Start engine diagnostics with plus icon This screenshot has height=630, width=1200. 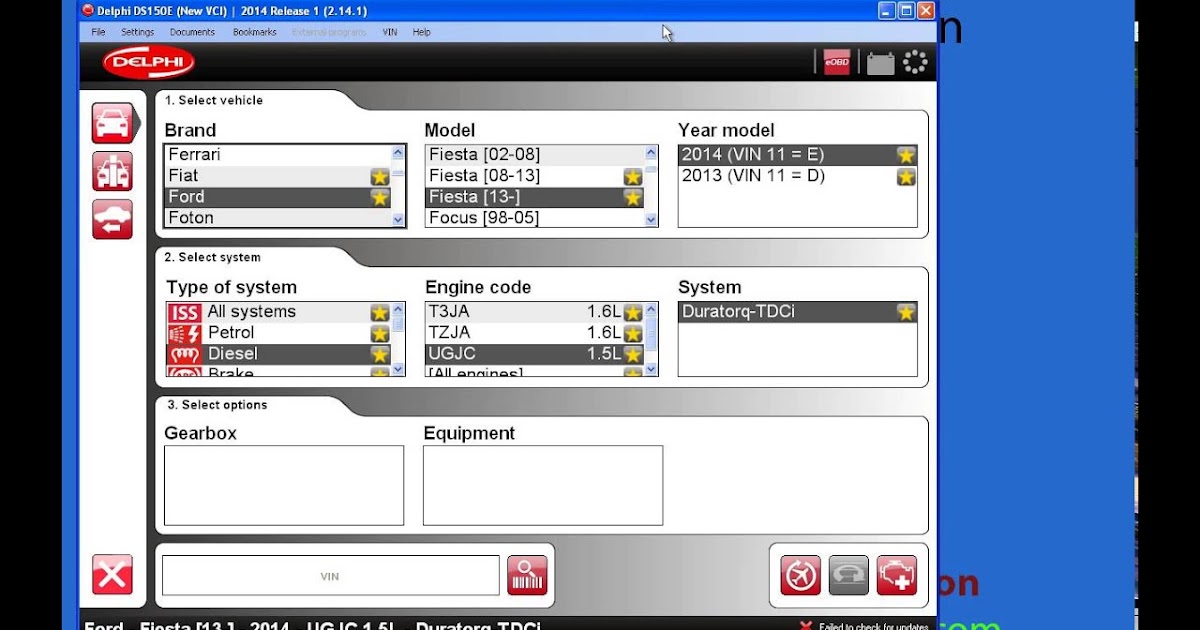(x=897, y=575)
